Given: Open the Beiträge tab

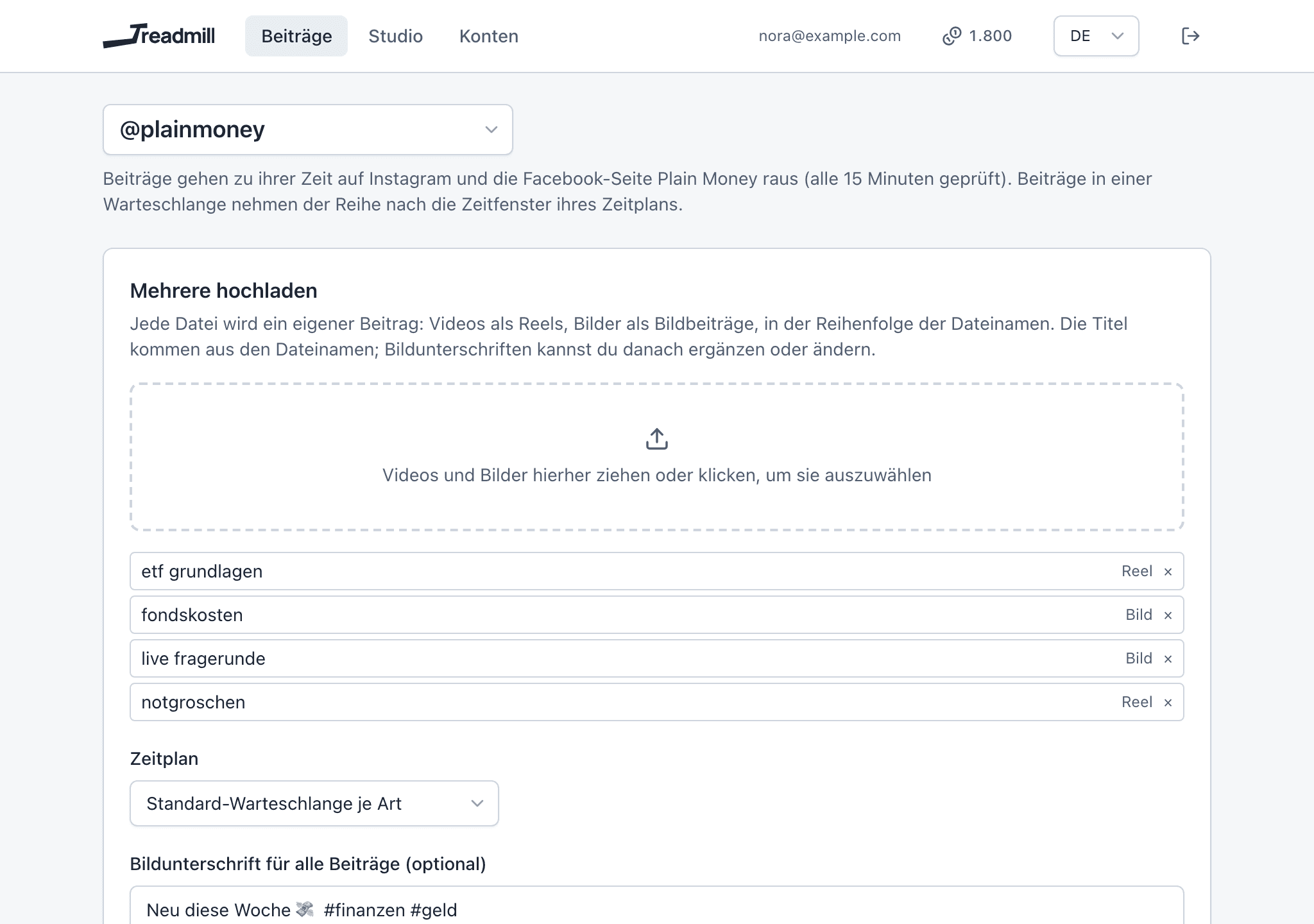Looking at the screenshot, I should [296, 36].
